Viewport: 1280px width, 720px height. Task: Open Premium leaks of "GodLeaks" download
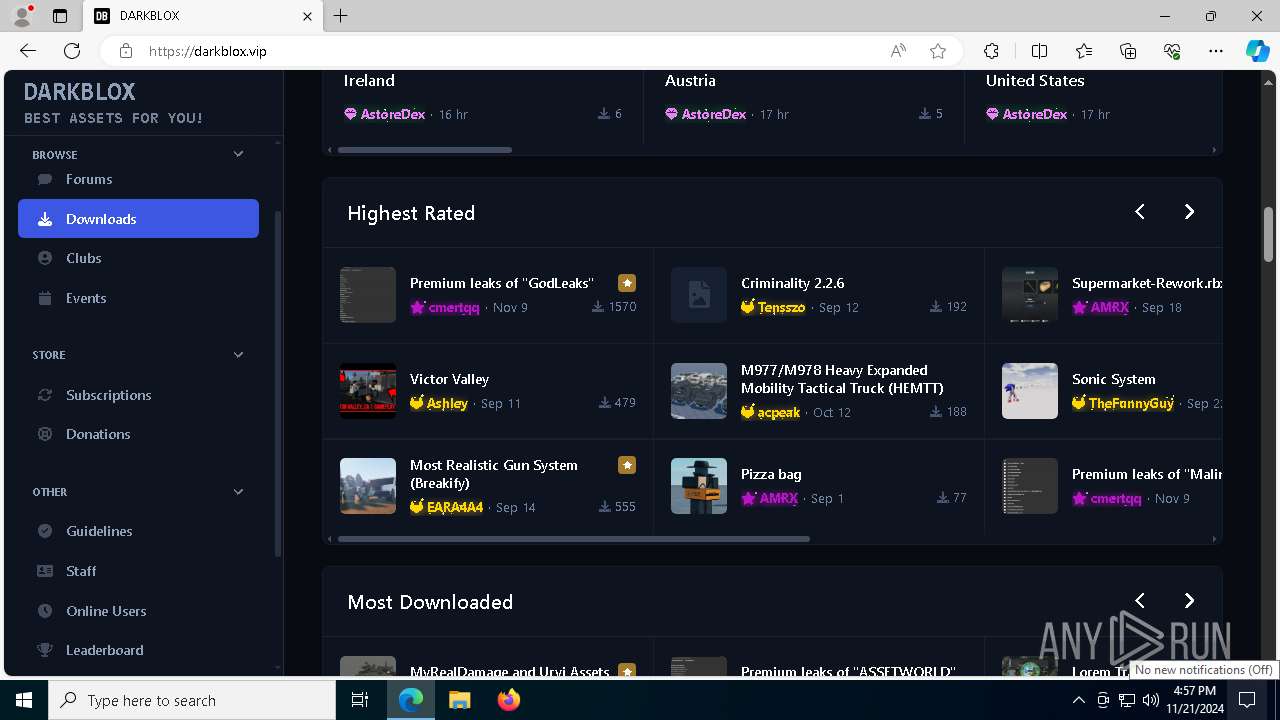502,283
